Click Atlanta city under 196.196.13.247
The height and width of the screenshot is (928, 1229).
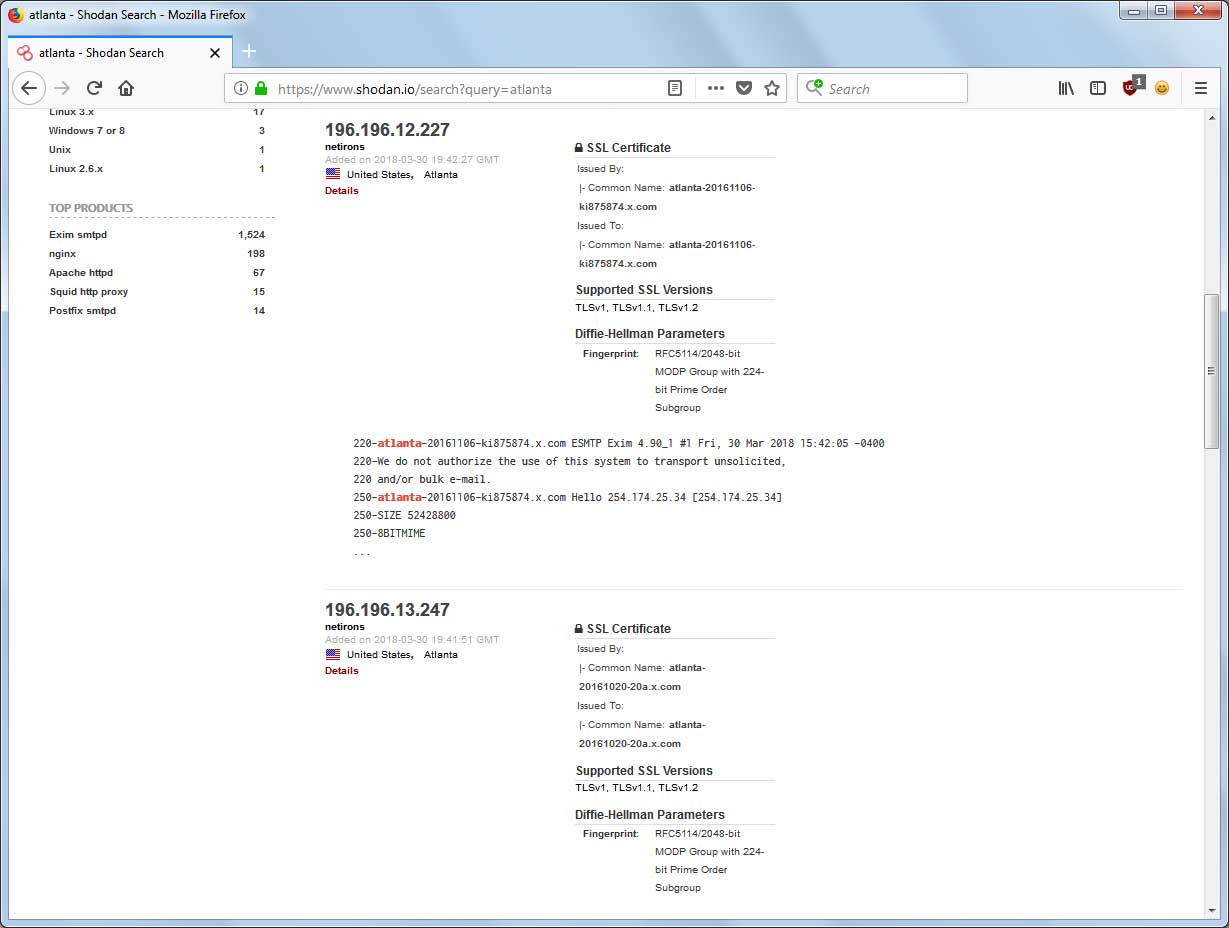(x=441, y=654)
